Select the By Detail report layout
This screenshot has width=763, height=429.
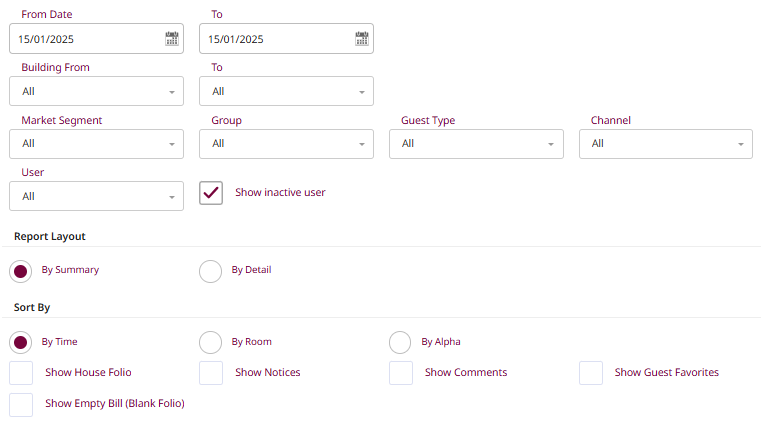(211, 271)
